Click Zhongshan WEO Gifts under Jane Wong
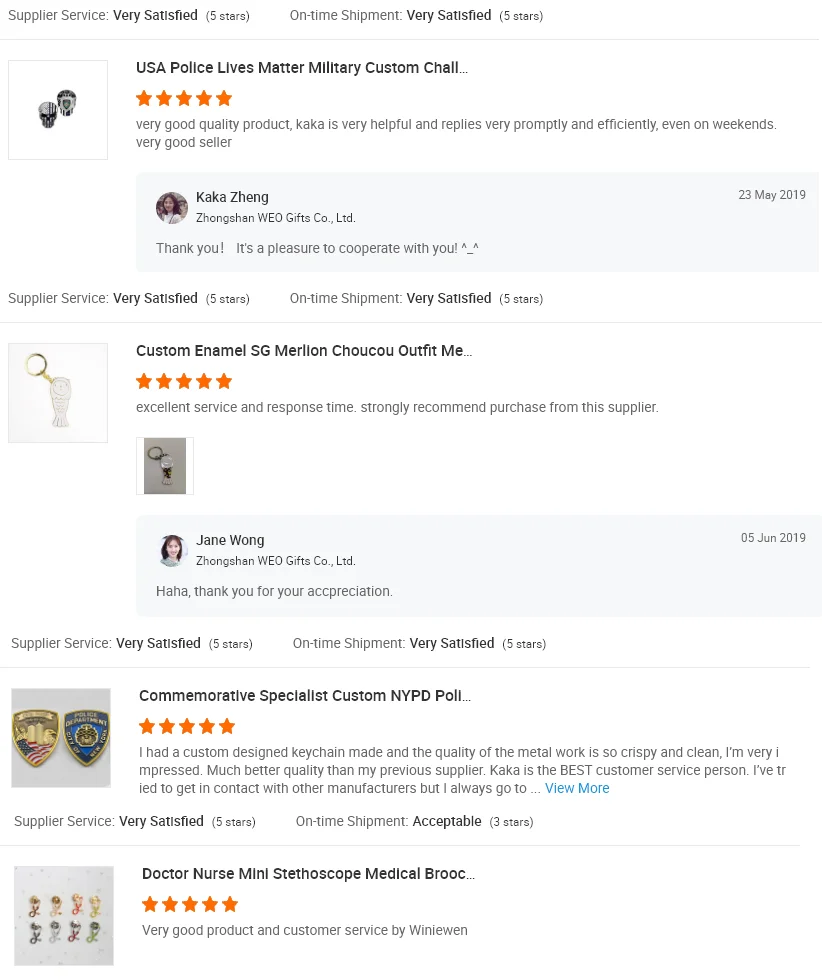 [x=275, y=561]
